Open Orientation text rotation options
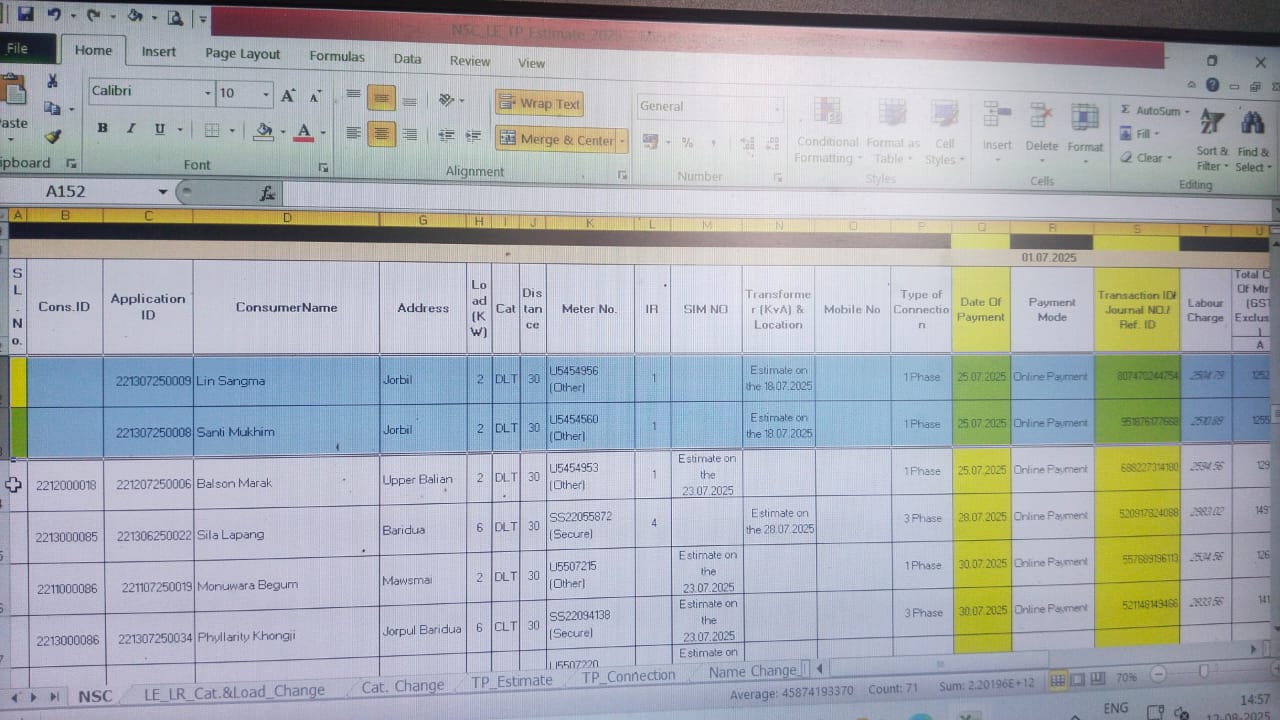 tap(447, 100)
